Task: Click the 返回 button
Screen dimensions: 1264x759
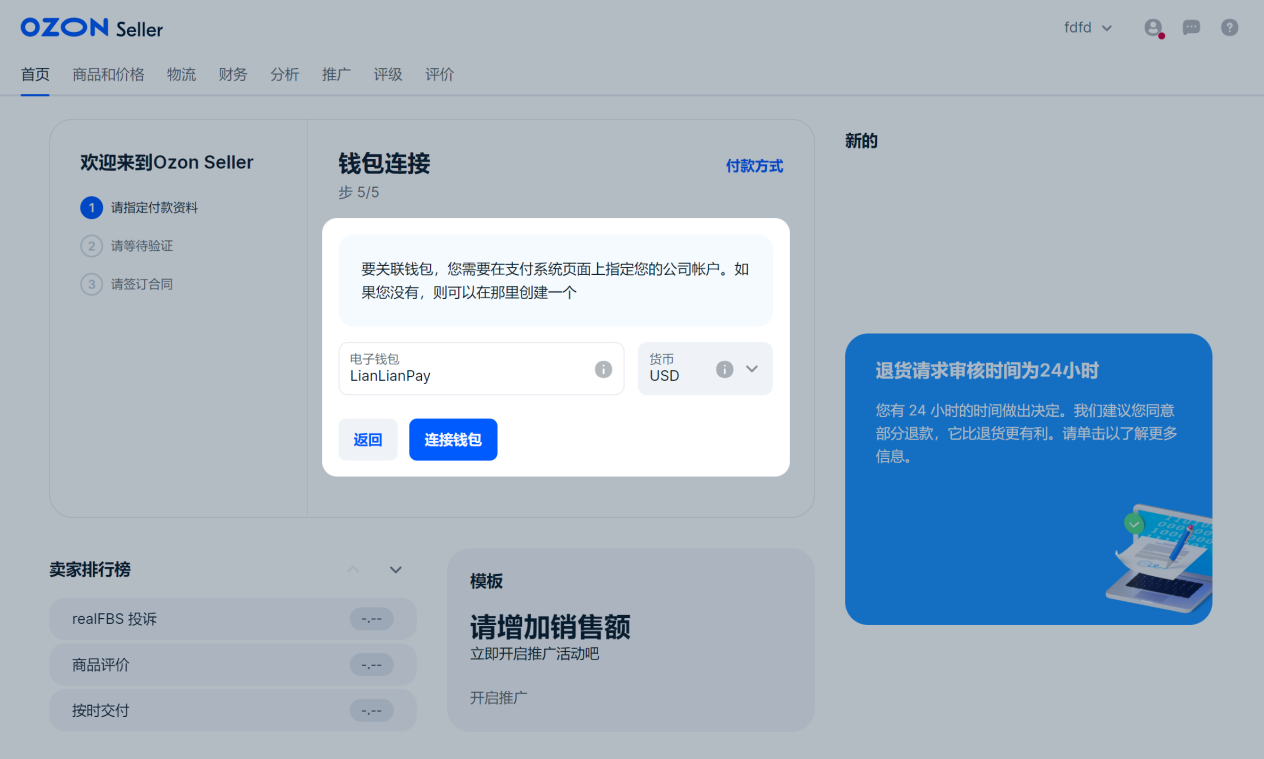Action: coord(367,439)
